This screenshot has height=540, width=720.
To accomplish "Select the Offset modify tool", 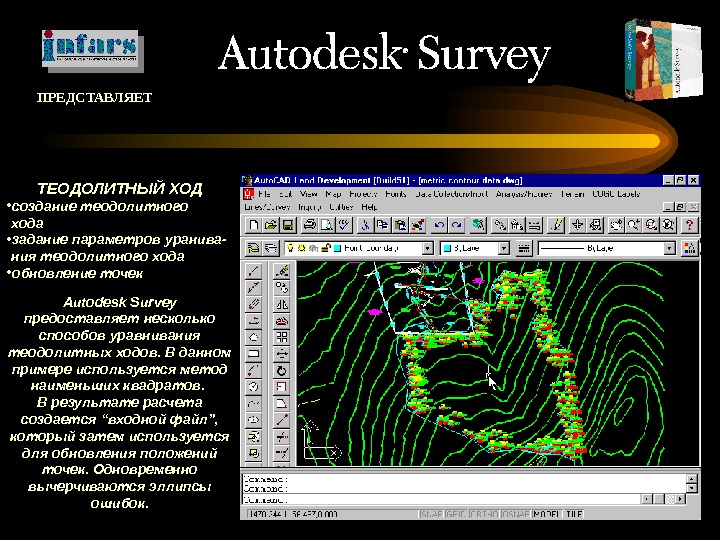I will click(x=282, y=321).
